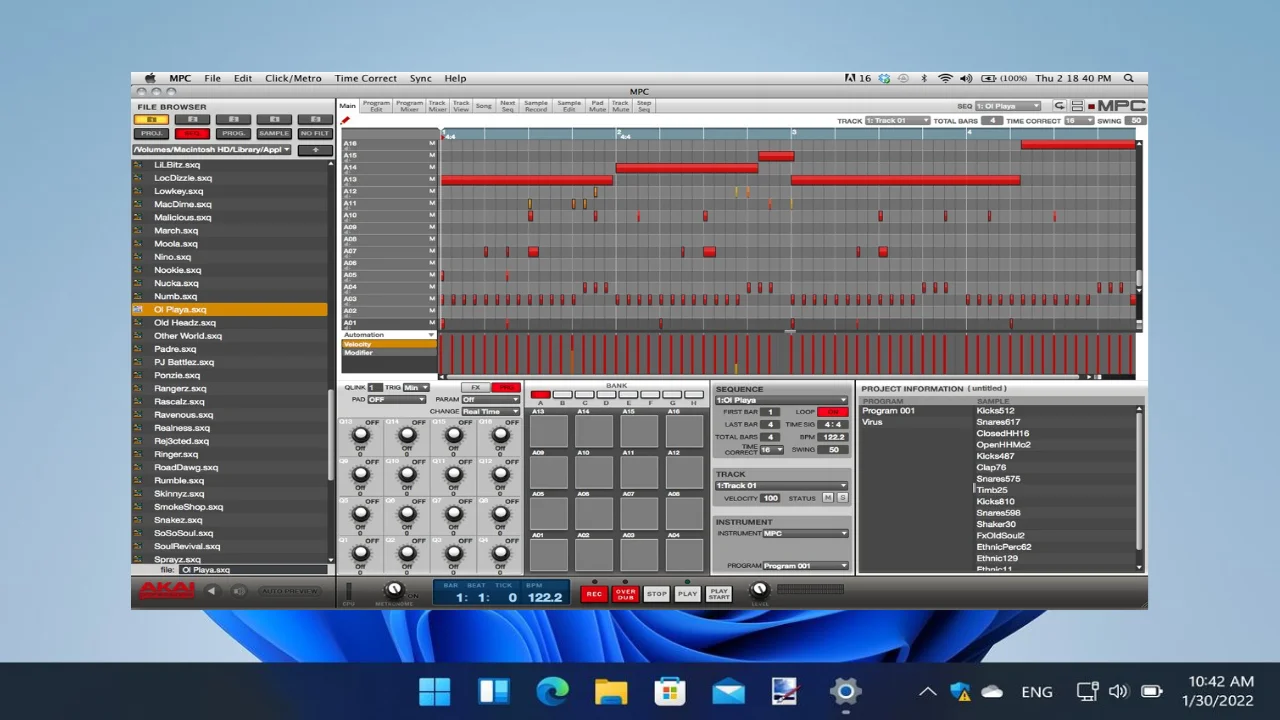The image size is (1280, 720).
Task: Adjust the master LEVEL knob
Action: [x=759, y=590]
